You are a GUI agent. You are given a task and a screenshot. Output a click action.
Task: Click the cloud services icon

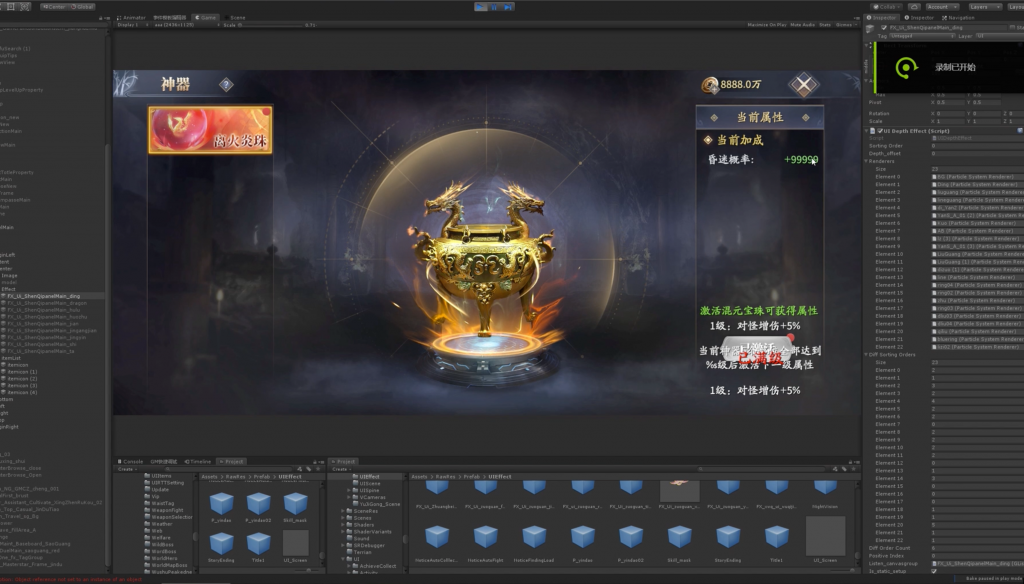coord(915,7)
